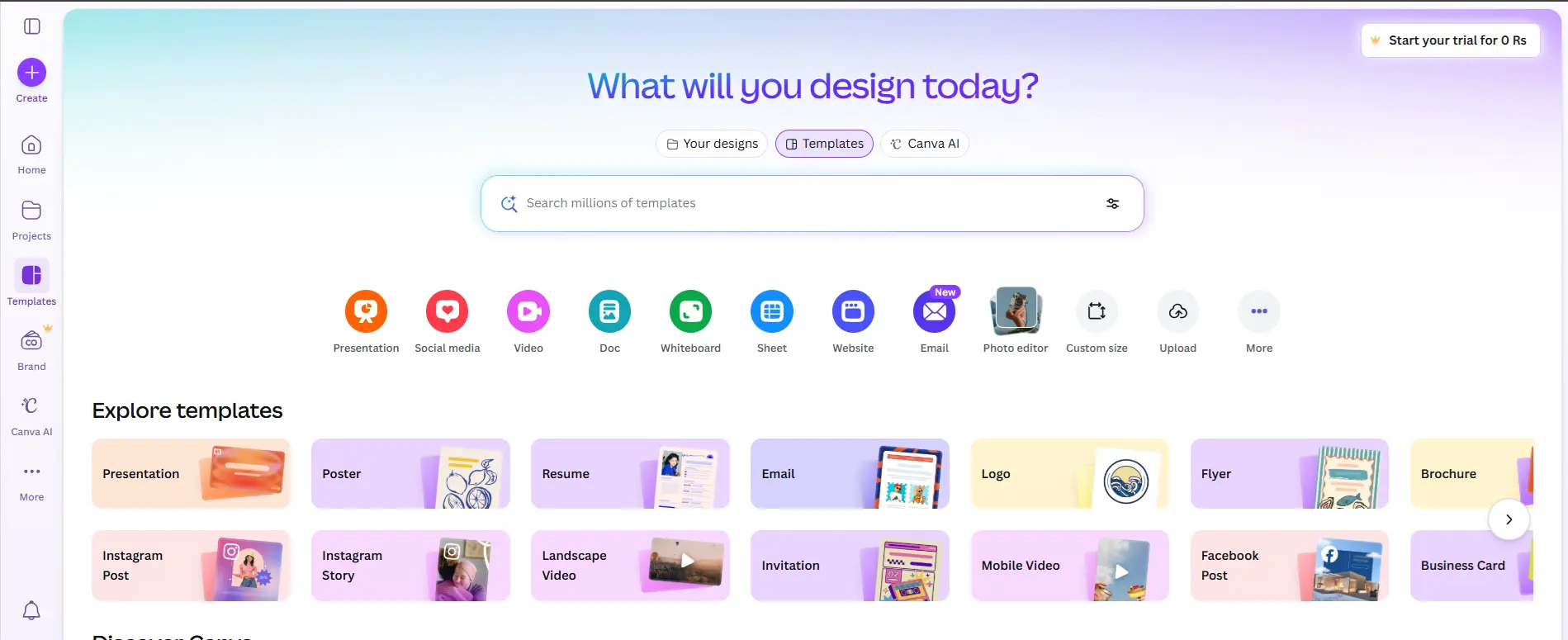This screenshot has height=640, width=1568.
Task: Click the purple Create plus button
Action: click(x=31, y=73)
